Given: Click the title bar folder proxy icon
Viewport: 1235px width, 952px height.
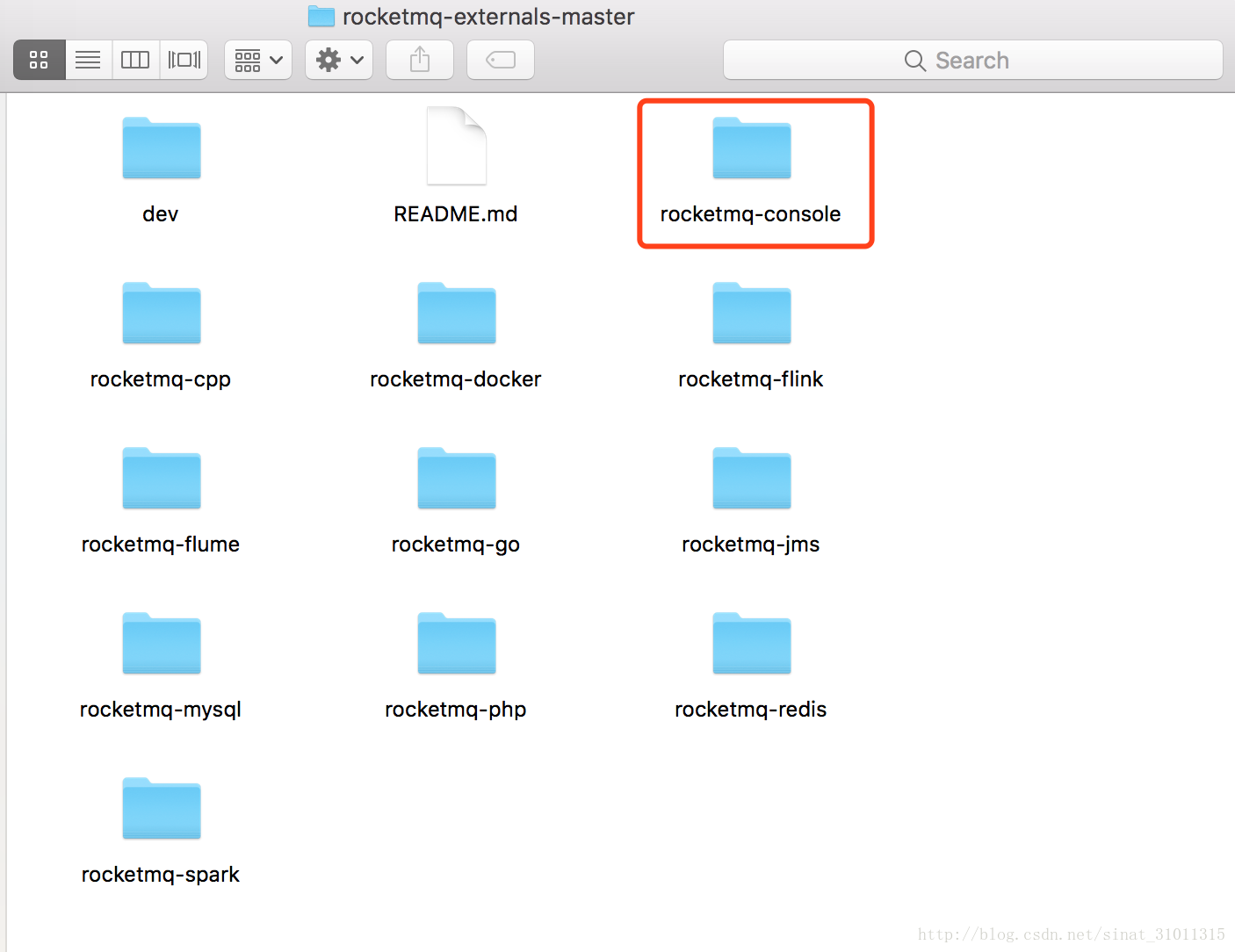Looking at the screenshot, I should coord(321,17).
